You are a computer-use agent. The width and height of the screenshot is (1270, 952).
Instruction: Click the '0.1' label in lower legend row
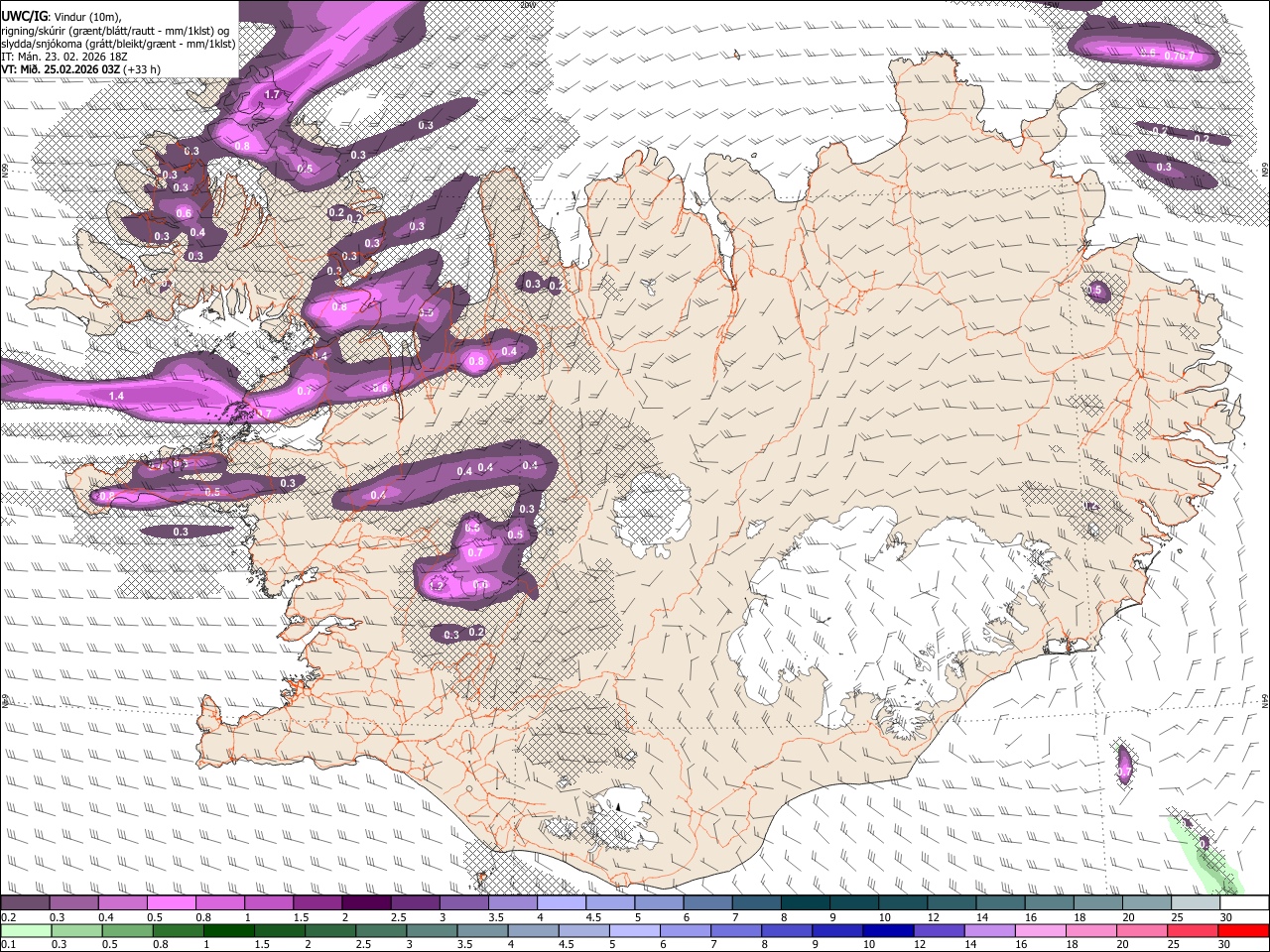[x=8, y=944]
